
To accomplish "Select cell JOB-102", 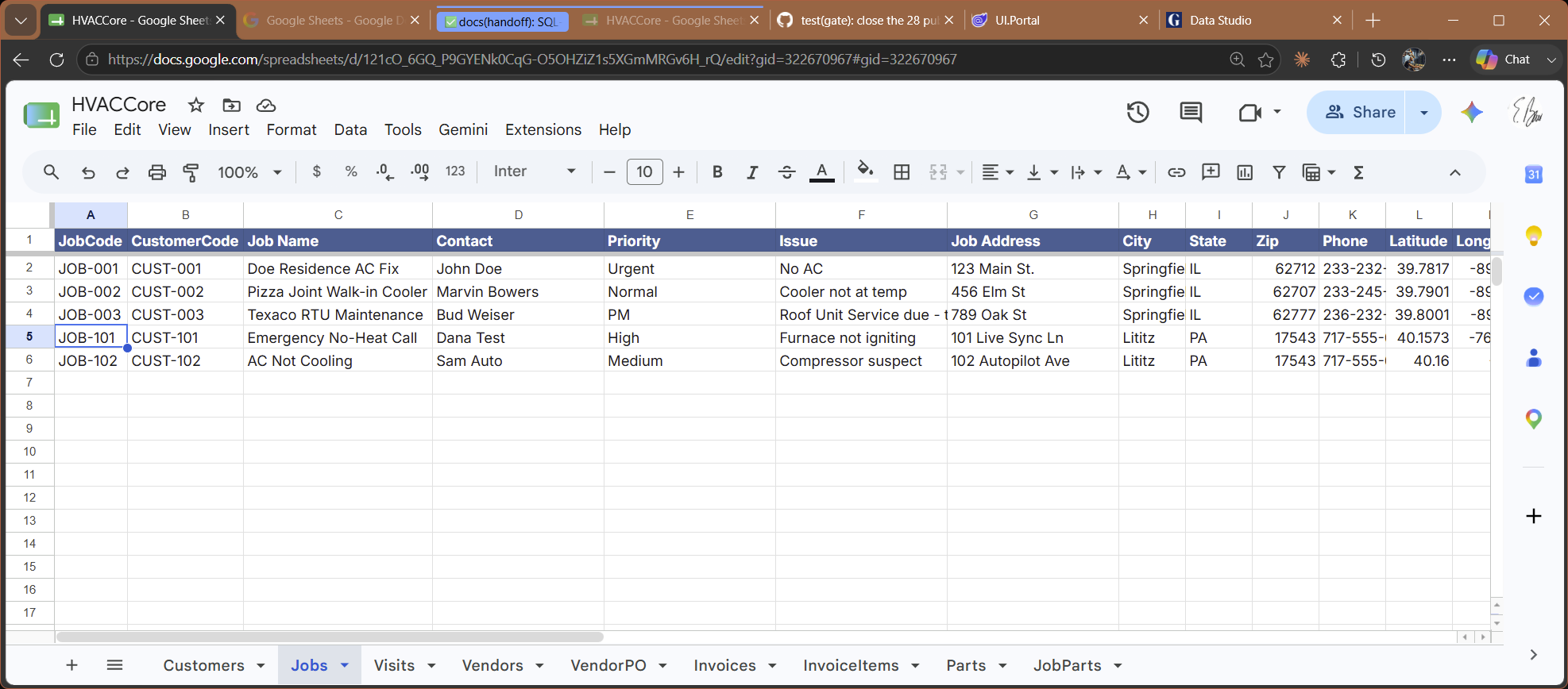I will coord(91,360).
